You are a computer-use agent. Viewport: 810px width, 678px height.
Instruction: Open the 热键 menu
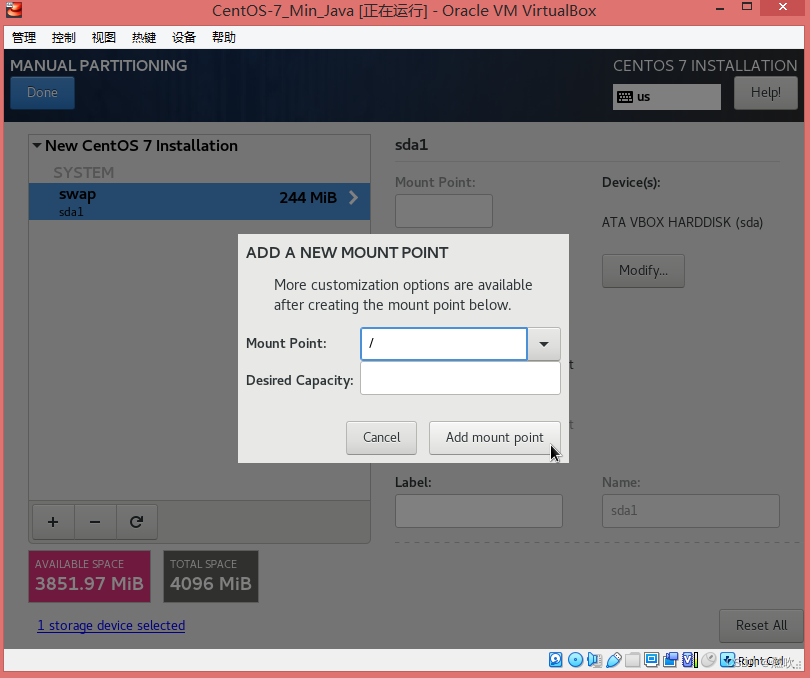(x=144, y=38)
